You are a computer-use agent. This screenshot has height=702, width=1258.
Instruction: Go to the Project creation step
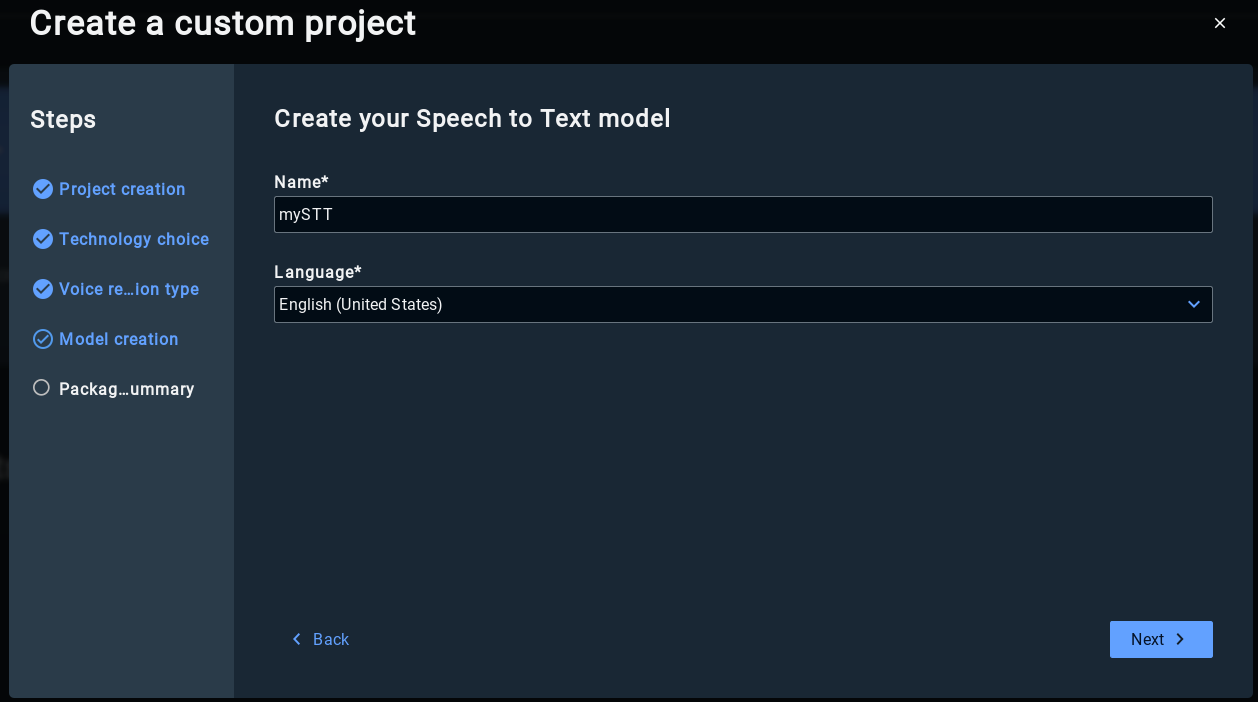pos(122,189)
